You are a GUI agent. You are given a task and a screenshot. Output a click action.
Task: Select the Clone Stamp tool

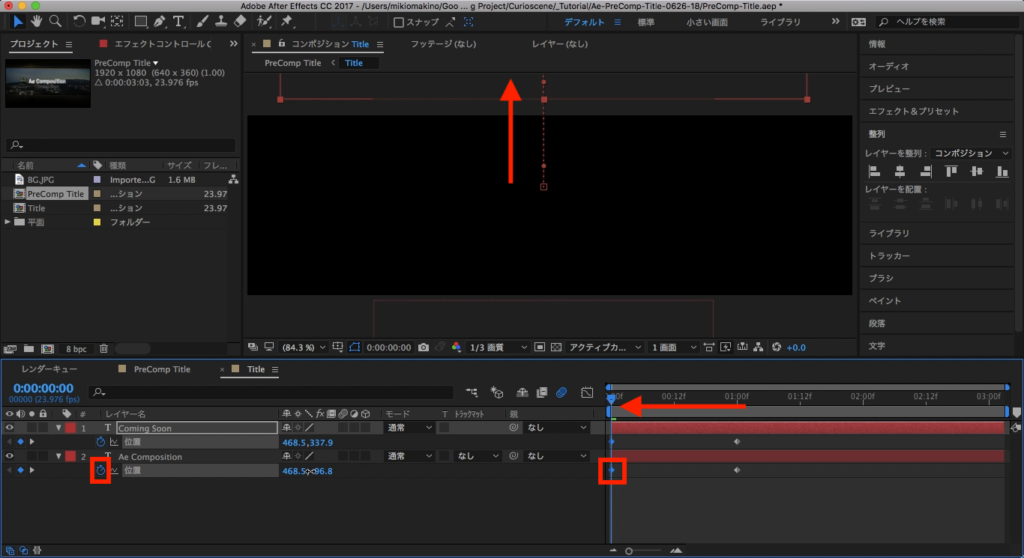(x=221, y=21)
